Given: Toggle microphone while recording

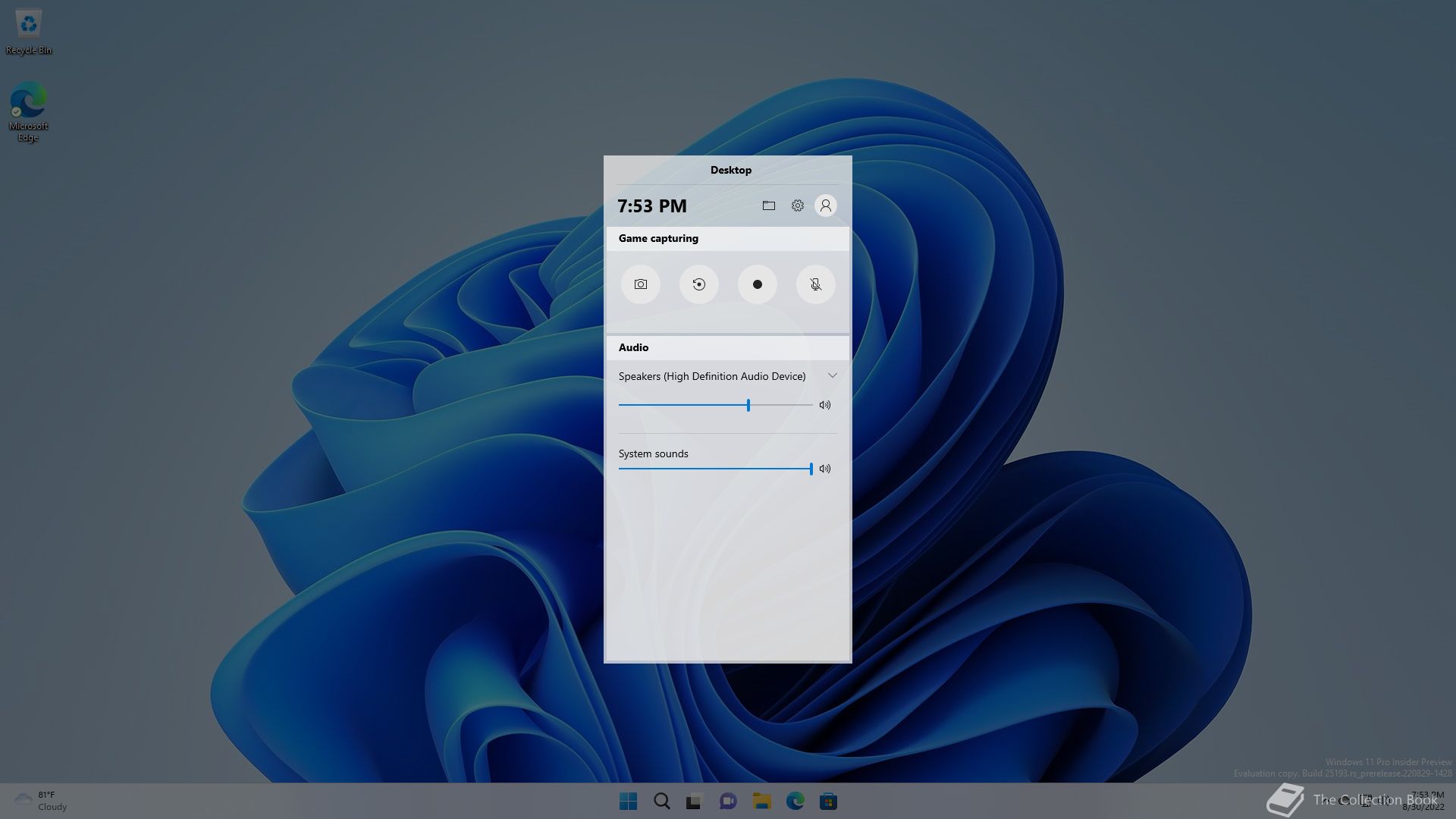Looking at the screenshot, I should 815,284.
